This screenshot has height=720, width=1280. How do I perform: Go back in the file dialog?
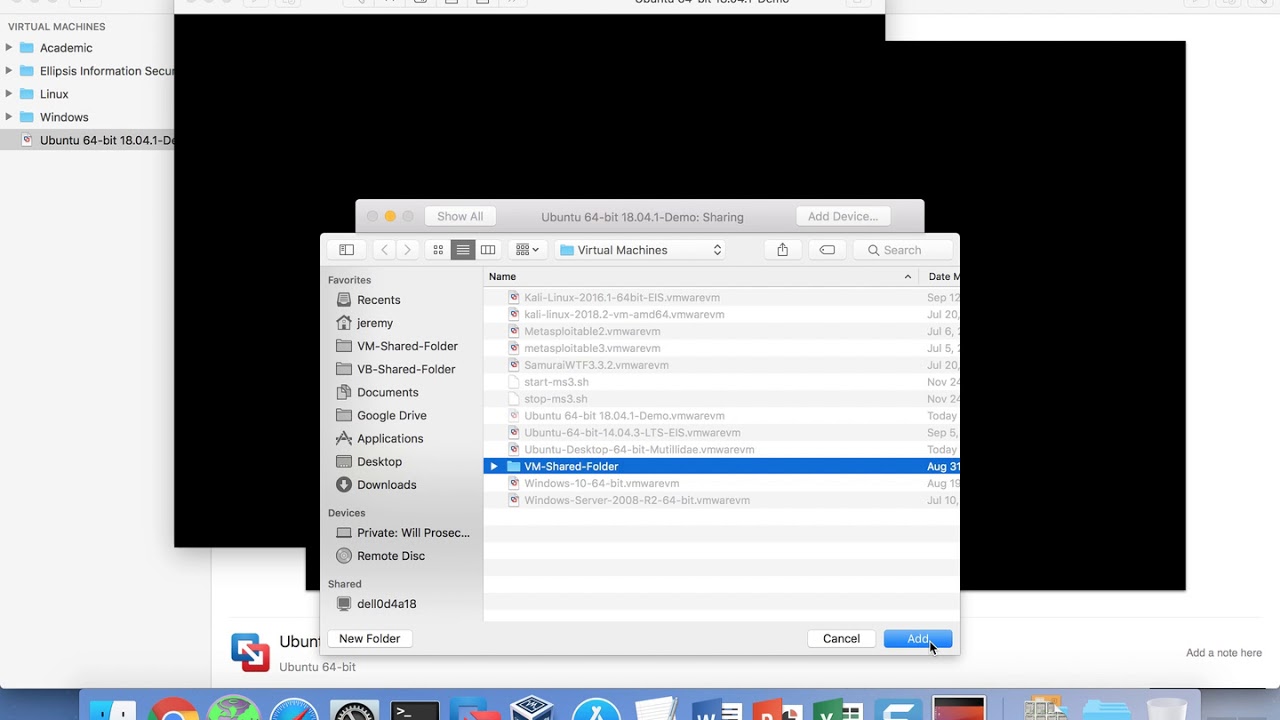click(x=384, y=250)
